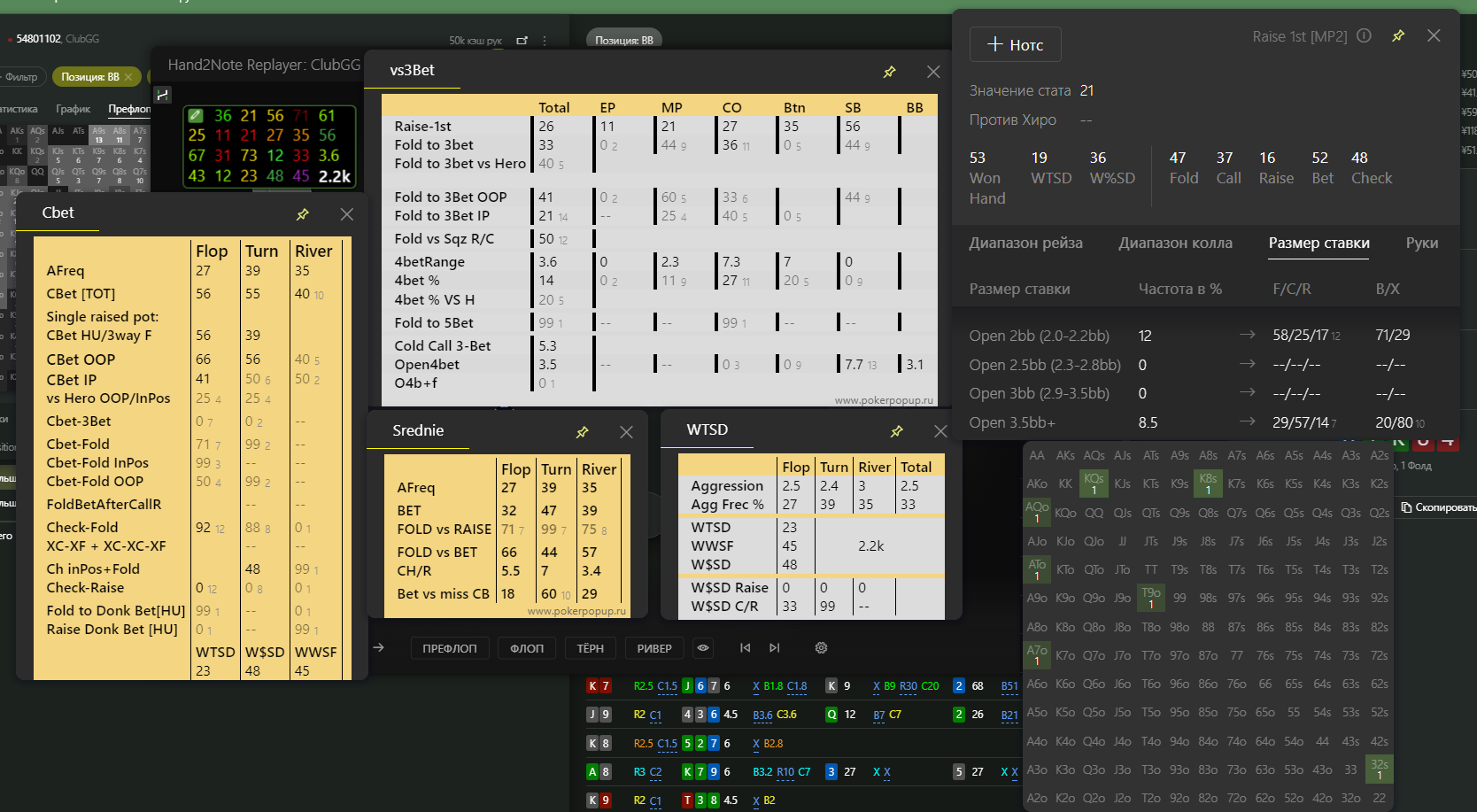This screenshot has width=1477, height=812.
Task: Close the WTSD popup
Action: coord(940,431)
